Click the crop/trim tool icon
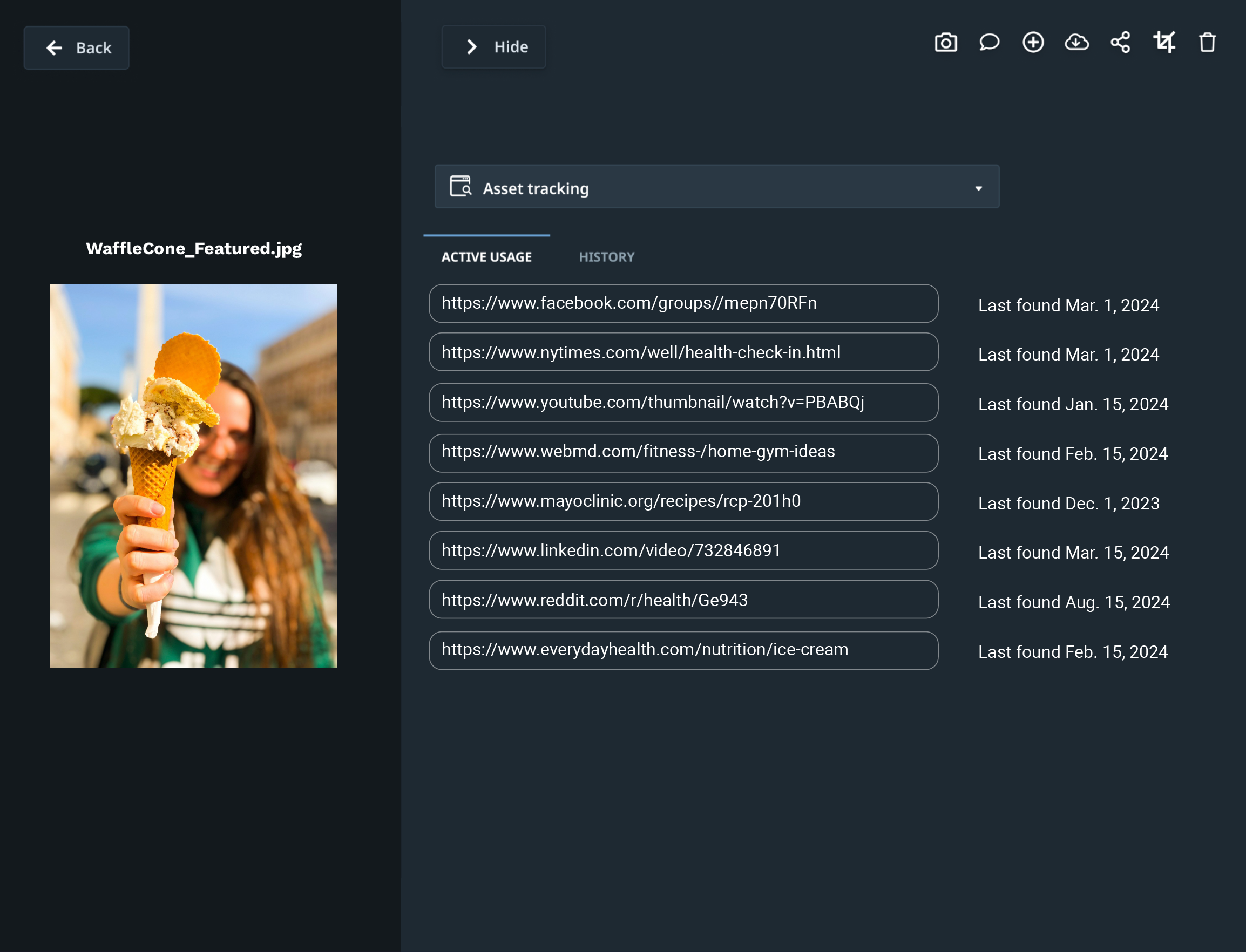This screenshot has width=1246, height=952. click(1164, 42)
